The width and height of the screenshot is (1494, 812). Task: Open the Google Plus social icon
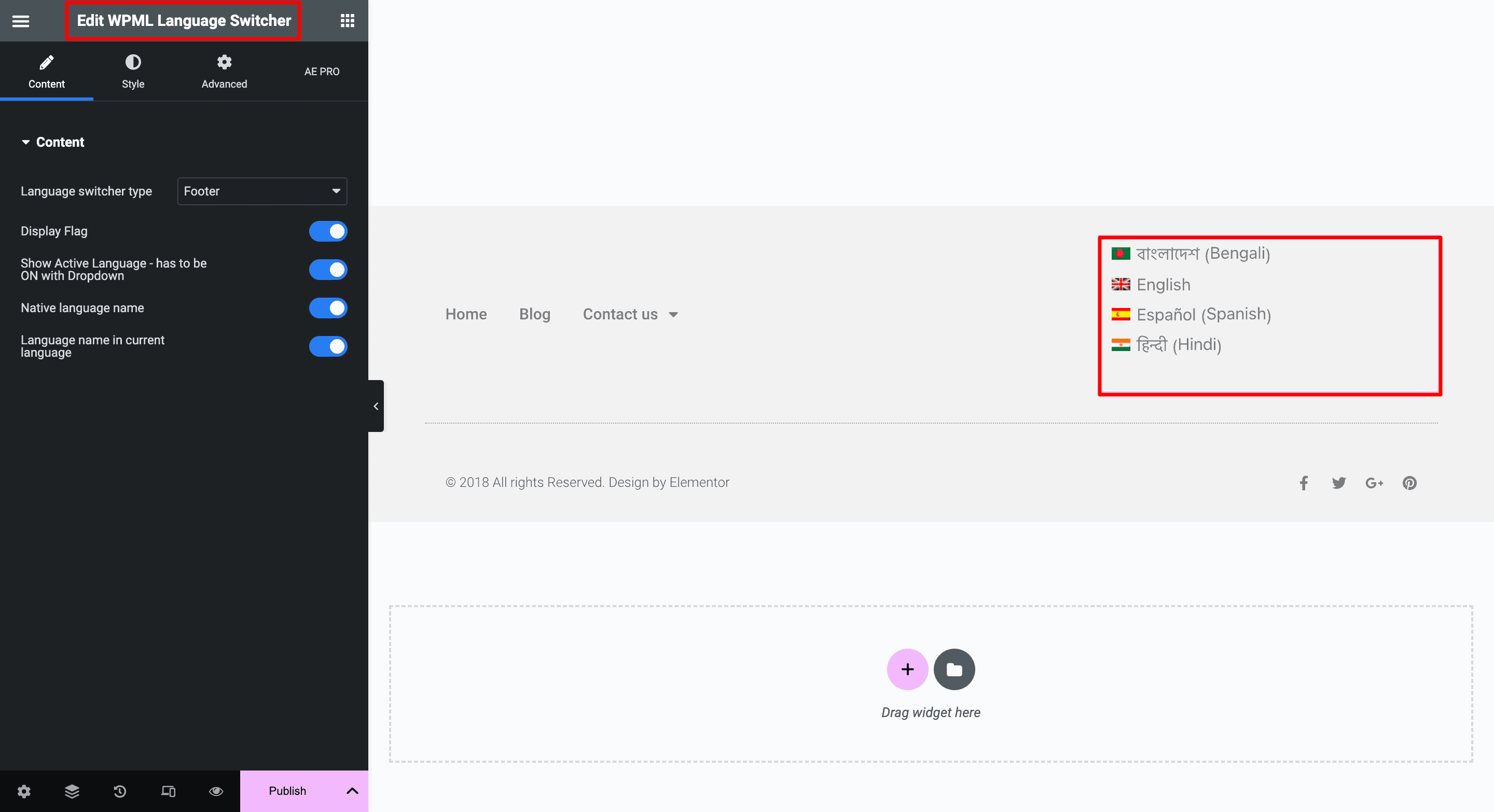coord(1374,483)
